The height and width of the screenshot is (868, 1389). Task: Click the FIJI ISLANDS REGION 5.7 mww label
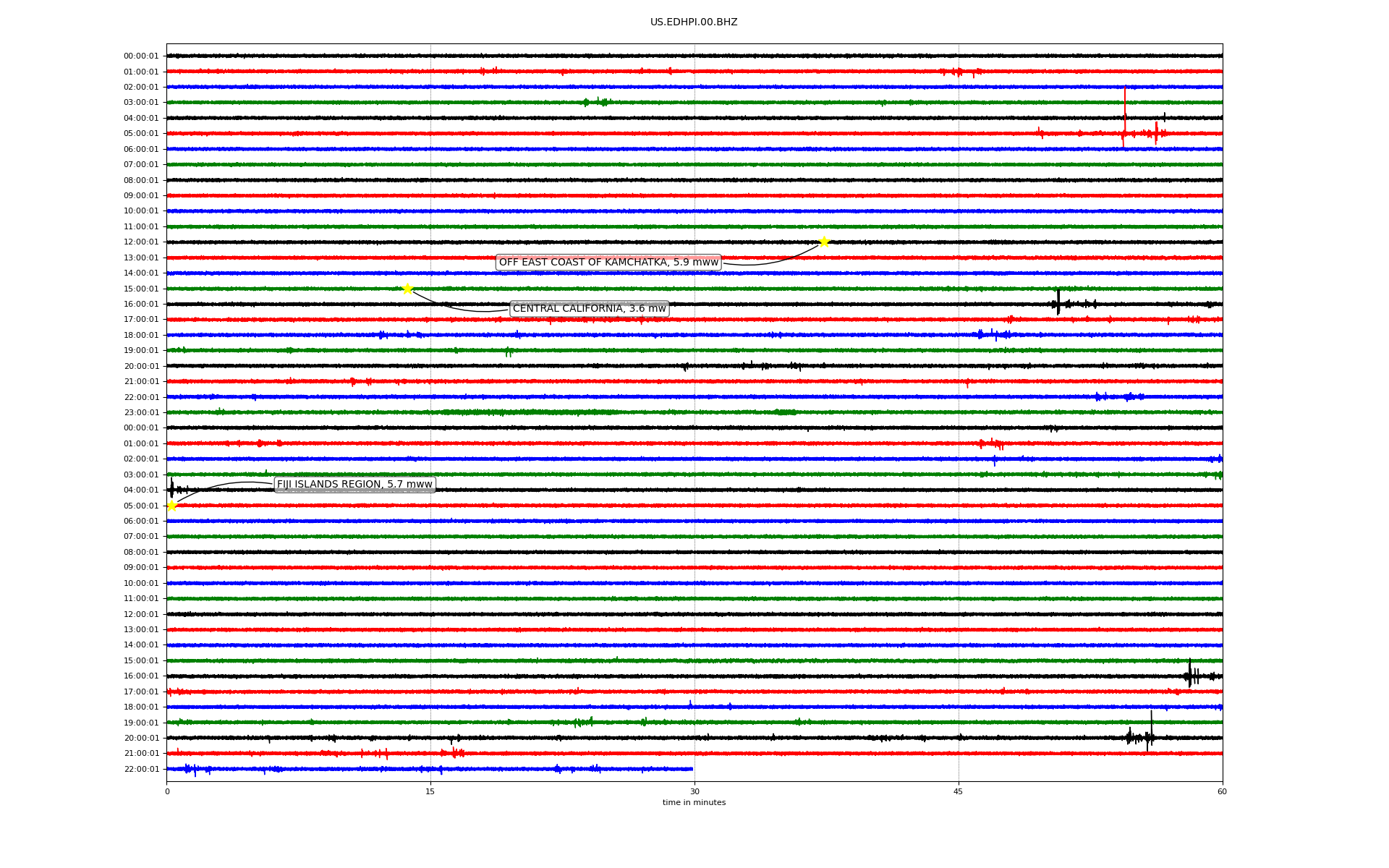(x=354, y=485)
